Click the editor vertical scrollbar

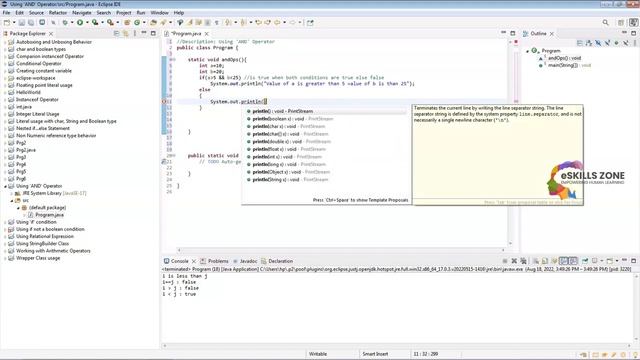click(x=510, y=143)
